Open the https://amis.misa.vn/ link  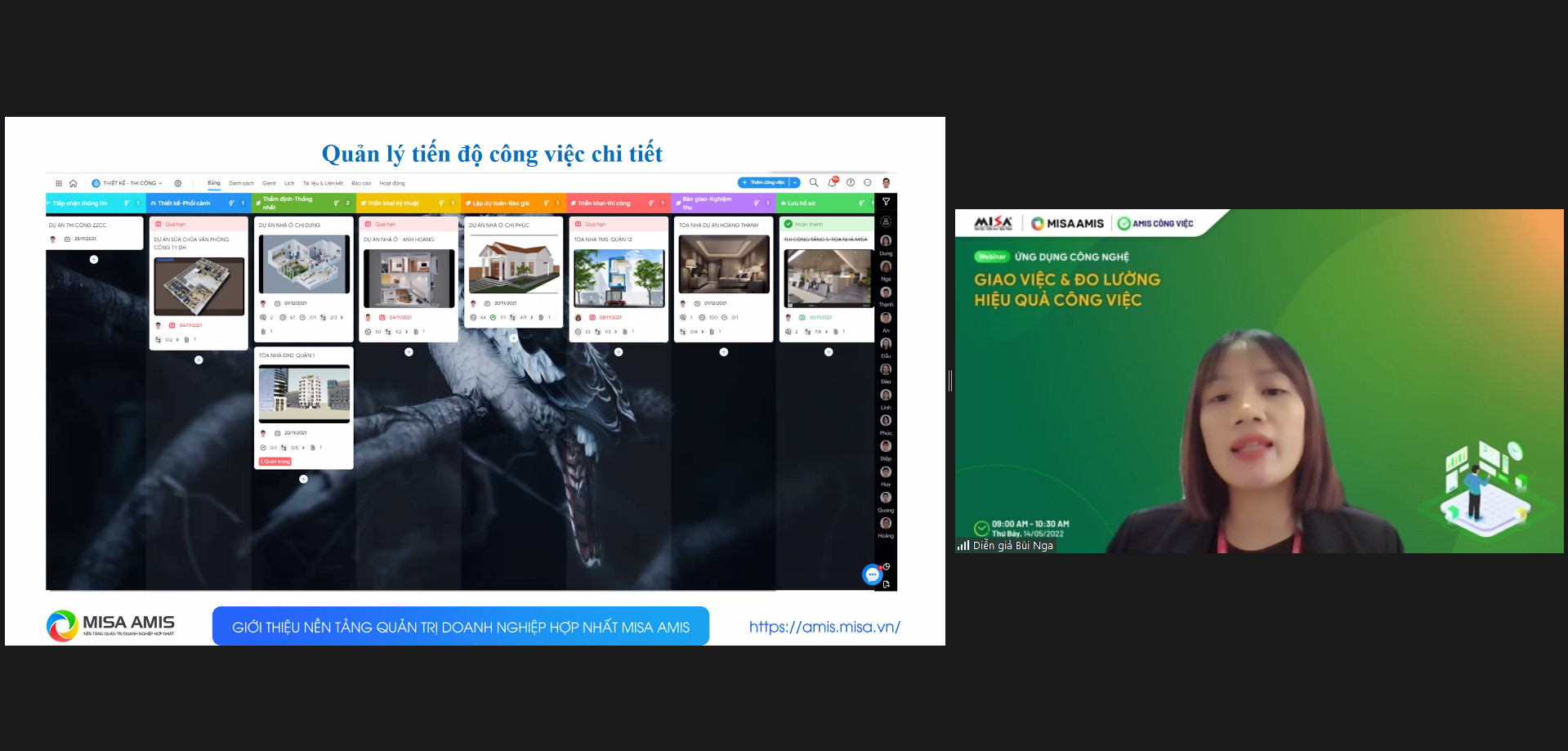click(824, 627)
